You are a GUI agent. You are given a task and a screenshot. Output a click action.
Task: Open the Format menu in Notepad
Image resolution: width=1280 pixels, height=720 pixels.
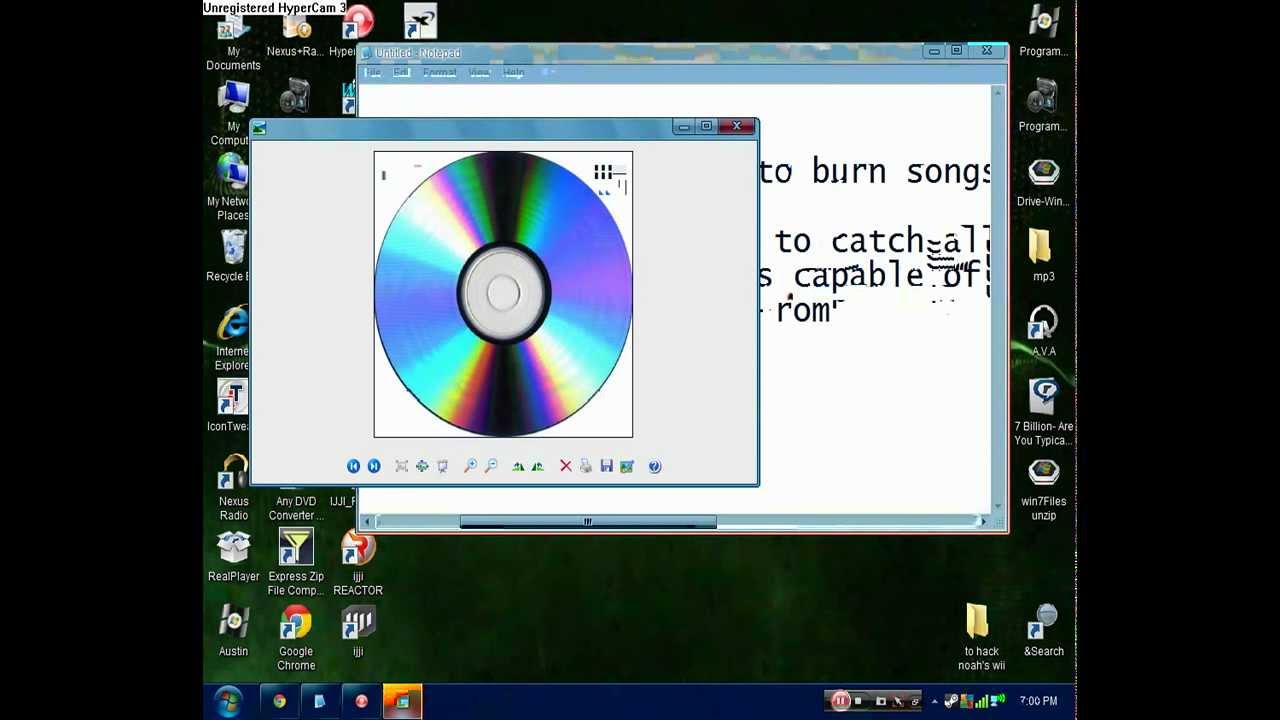coord(439,73)
